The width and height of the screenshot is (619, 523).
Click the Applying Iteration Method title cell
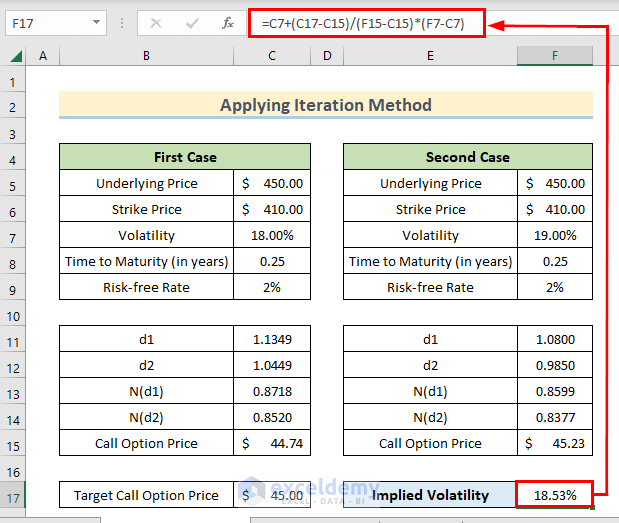(325, 105)
